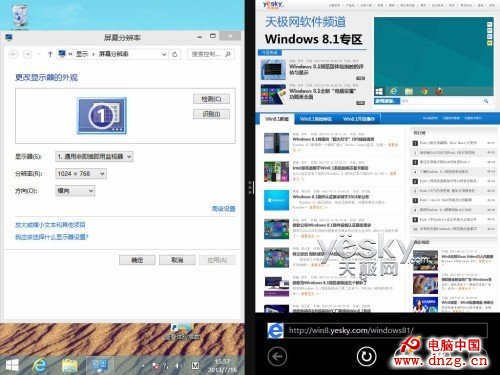Switch to the Win8.1系统技巧 tab
500x375 pixels.
point(316,119)
